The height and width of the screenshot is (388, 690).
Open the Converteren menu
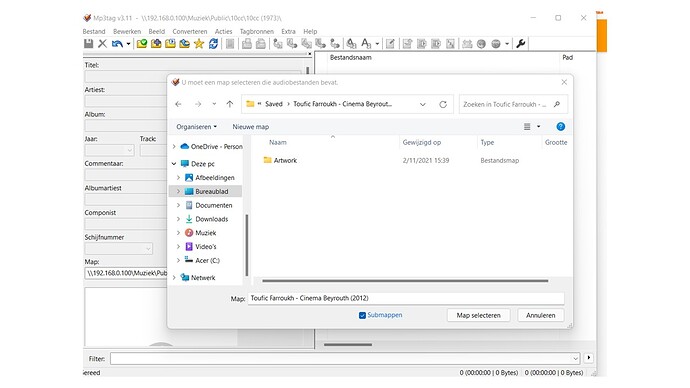tap(190, 32)
